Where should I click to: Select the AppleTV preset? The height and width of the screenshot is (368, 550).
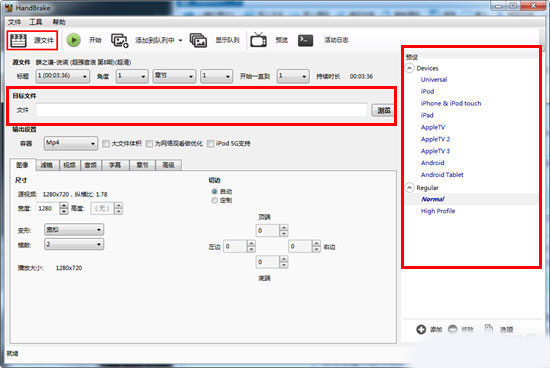pyautogui.click(x=433, y=127)
